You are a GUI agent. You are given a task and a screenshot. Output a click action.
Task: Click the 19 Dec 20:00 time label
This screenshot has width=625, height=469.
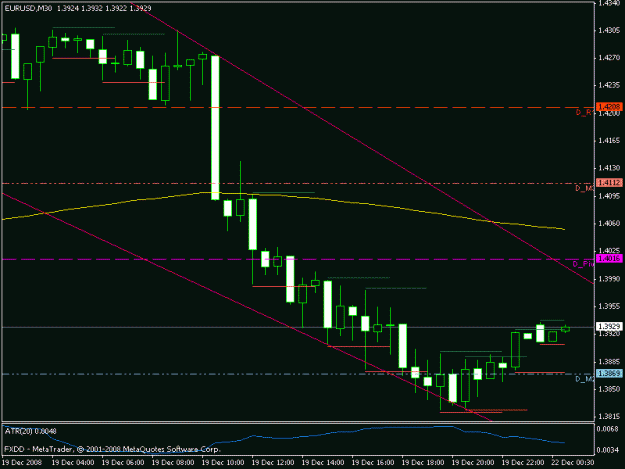coord(473,463)
